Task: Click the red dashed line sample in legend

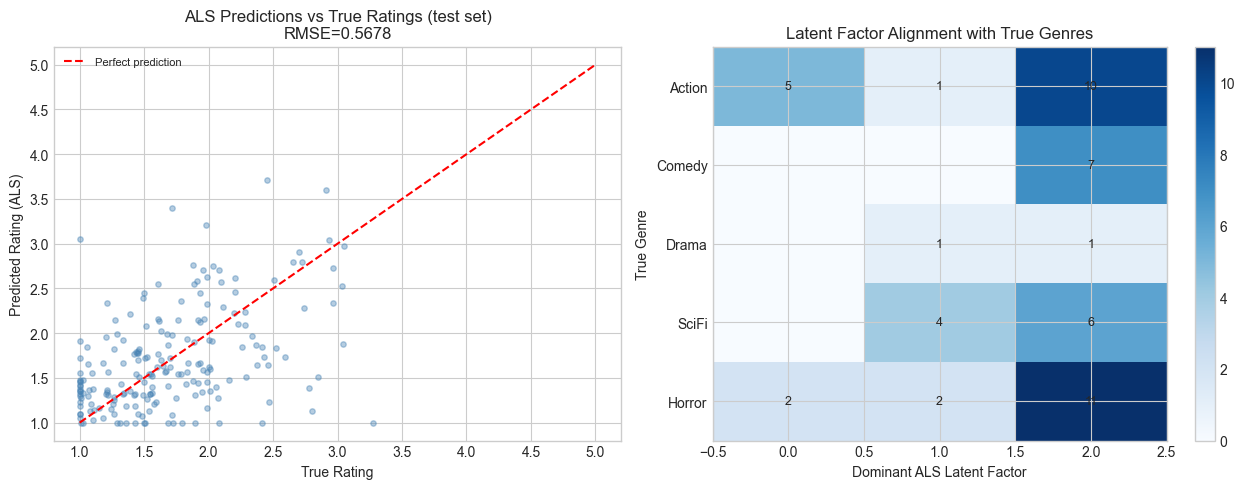Action: 77,62
